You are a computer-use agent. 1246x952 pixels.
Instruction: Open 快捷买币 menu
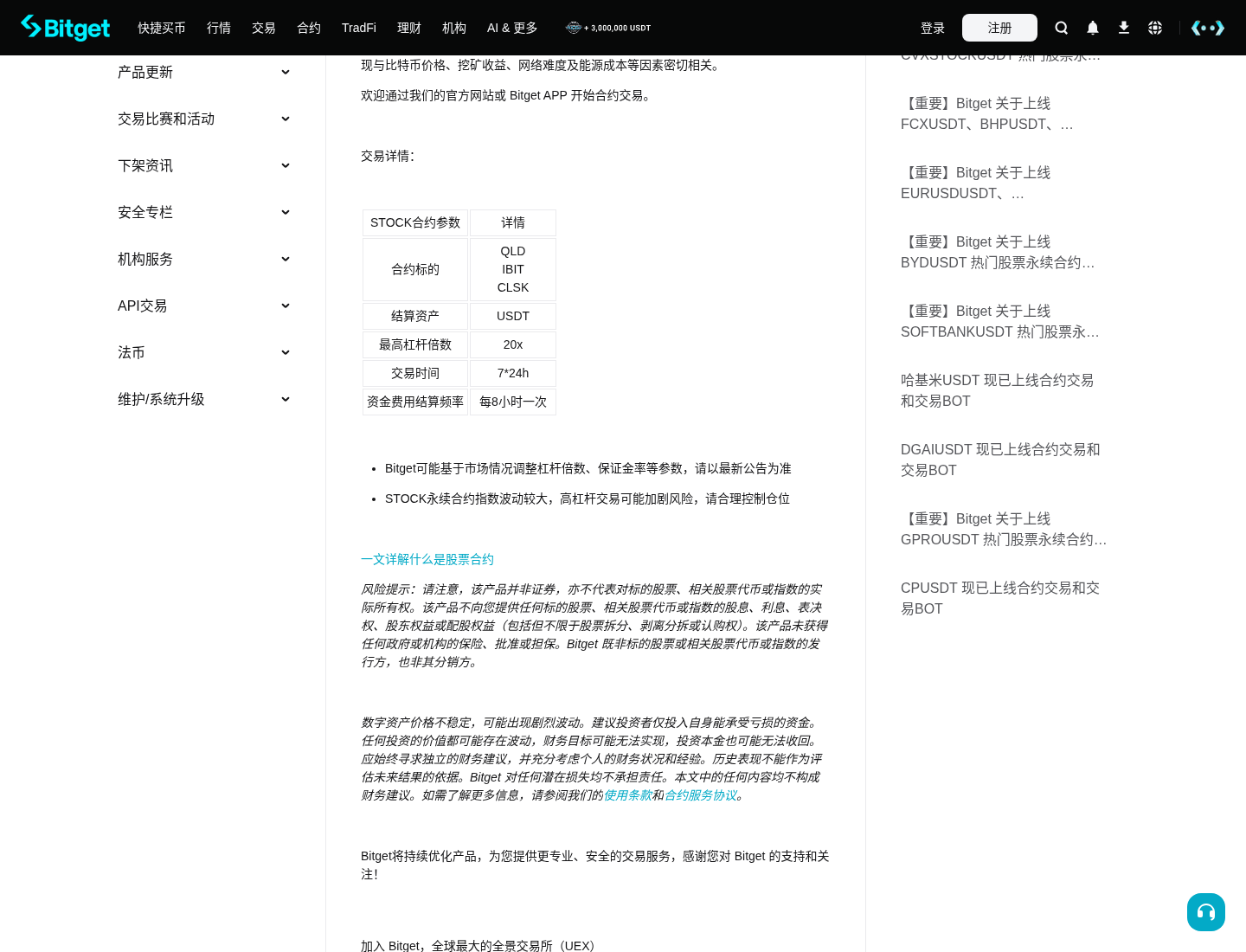pyautogui.click(x=162, y=28)
